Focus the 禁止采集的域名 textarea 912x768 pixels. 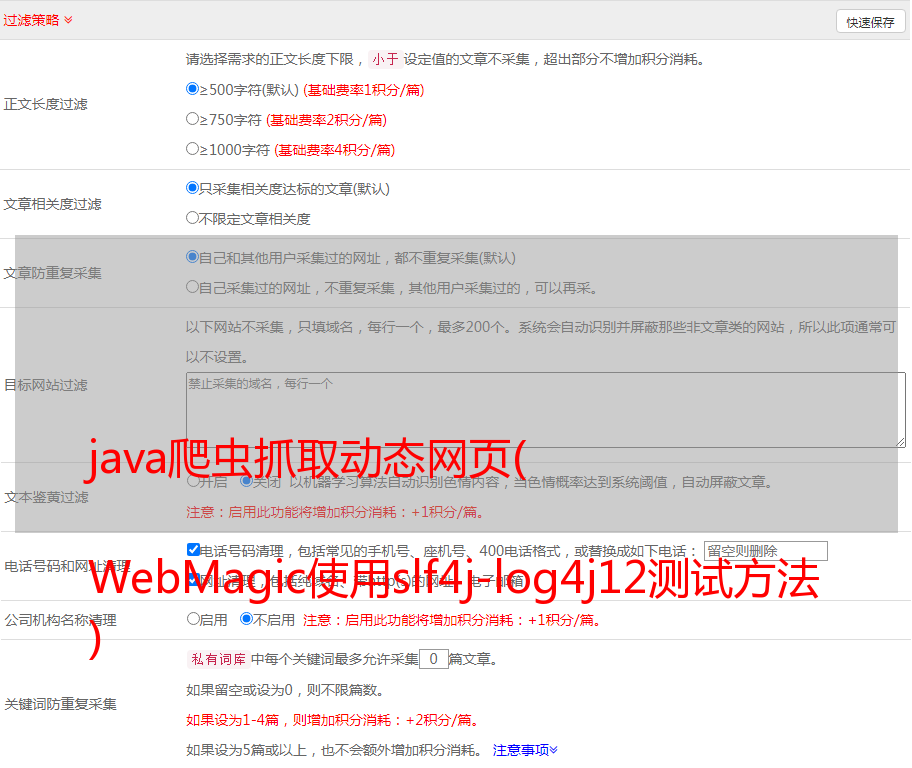[546, 410]
